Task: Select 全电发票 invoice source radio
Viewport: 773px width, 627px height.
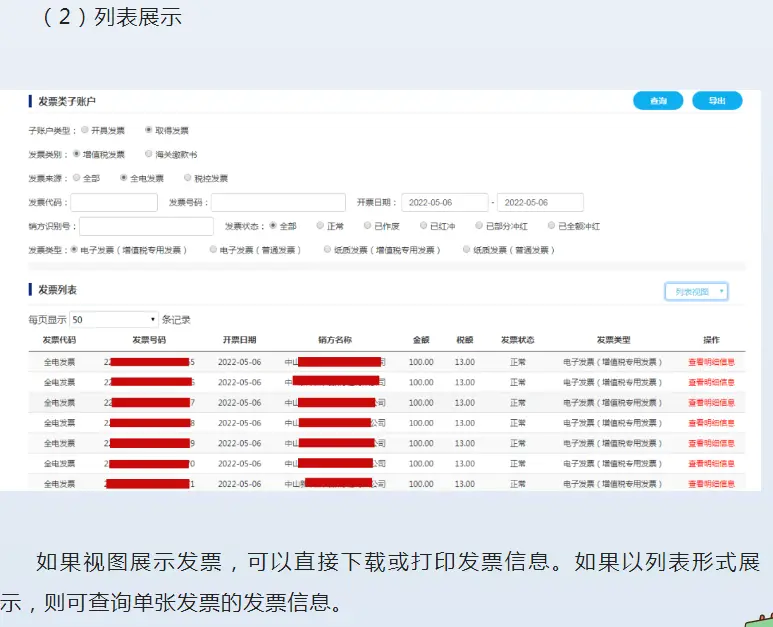Action: pyautogui.click(x=124, y=178)
